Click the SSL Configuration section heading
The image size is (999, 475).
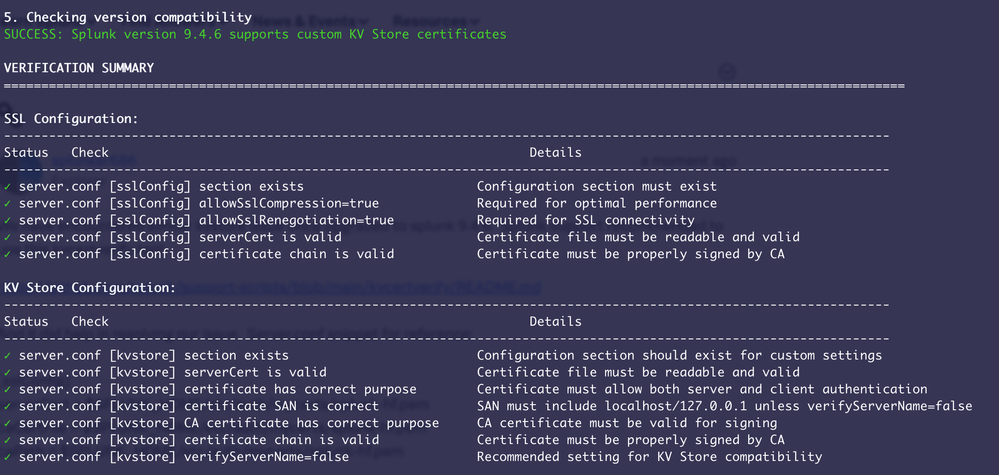(71, 118)
